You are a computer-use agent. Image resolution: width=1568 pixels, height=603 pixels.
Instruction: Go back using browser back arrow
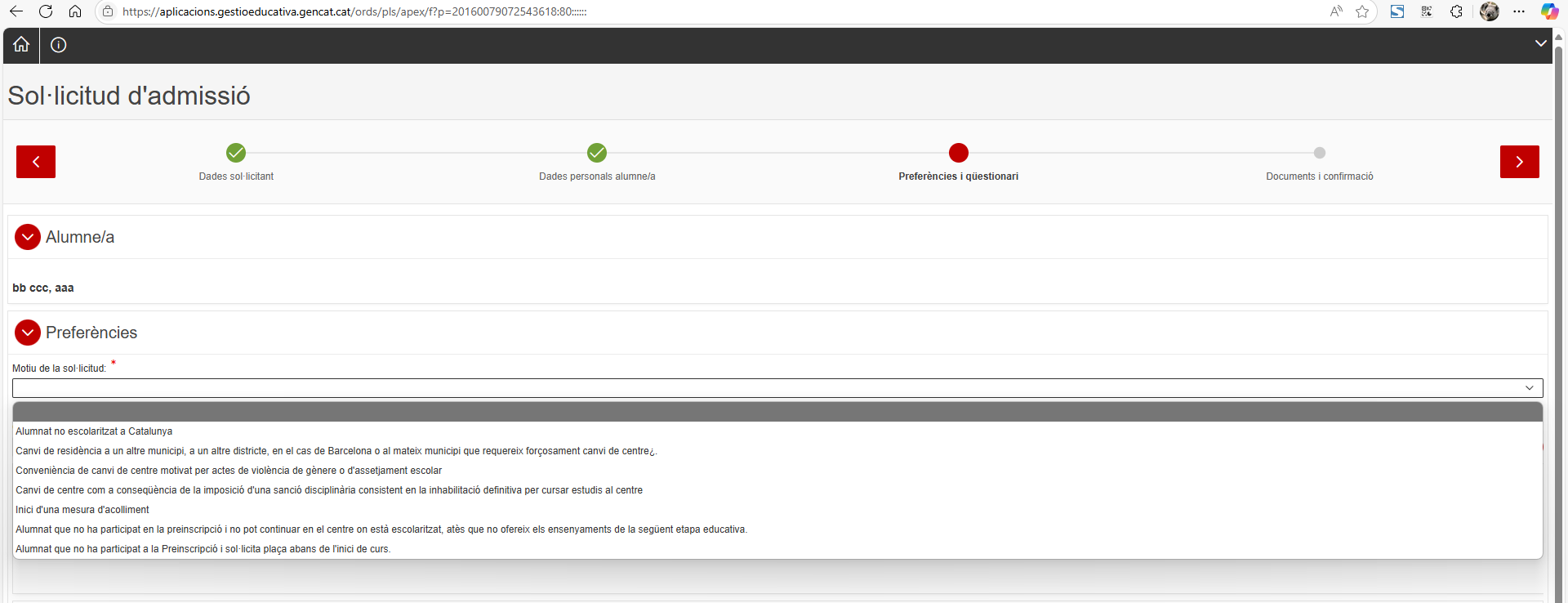[16, 11]
